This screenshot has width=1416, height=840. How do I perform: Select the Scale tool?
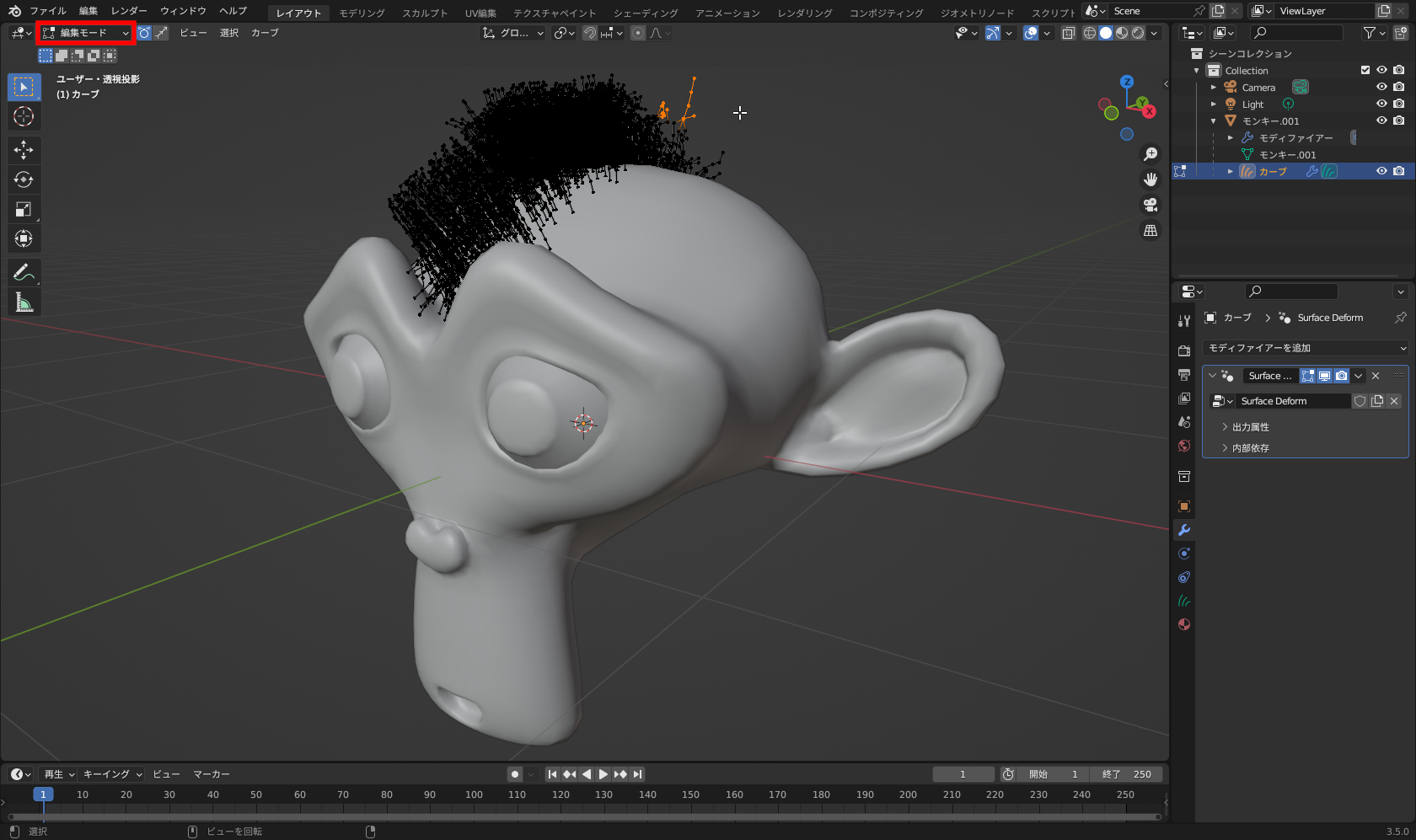24,209
